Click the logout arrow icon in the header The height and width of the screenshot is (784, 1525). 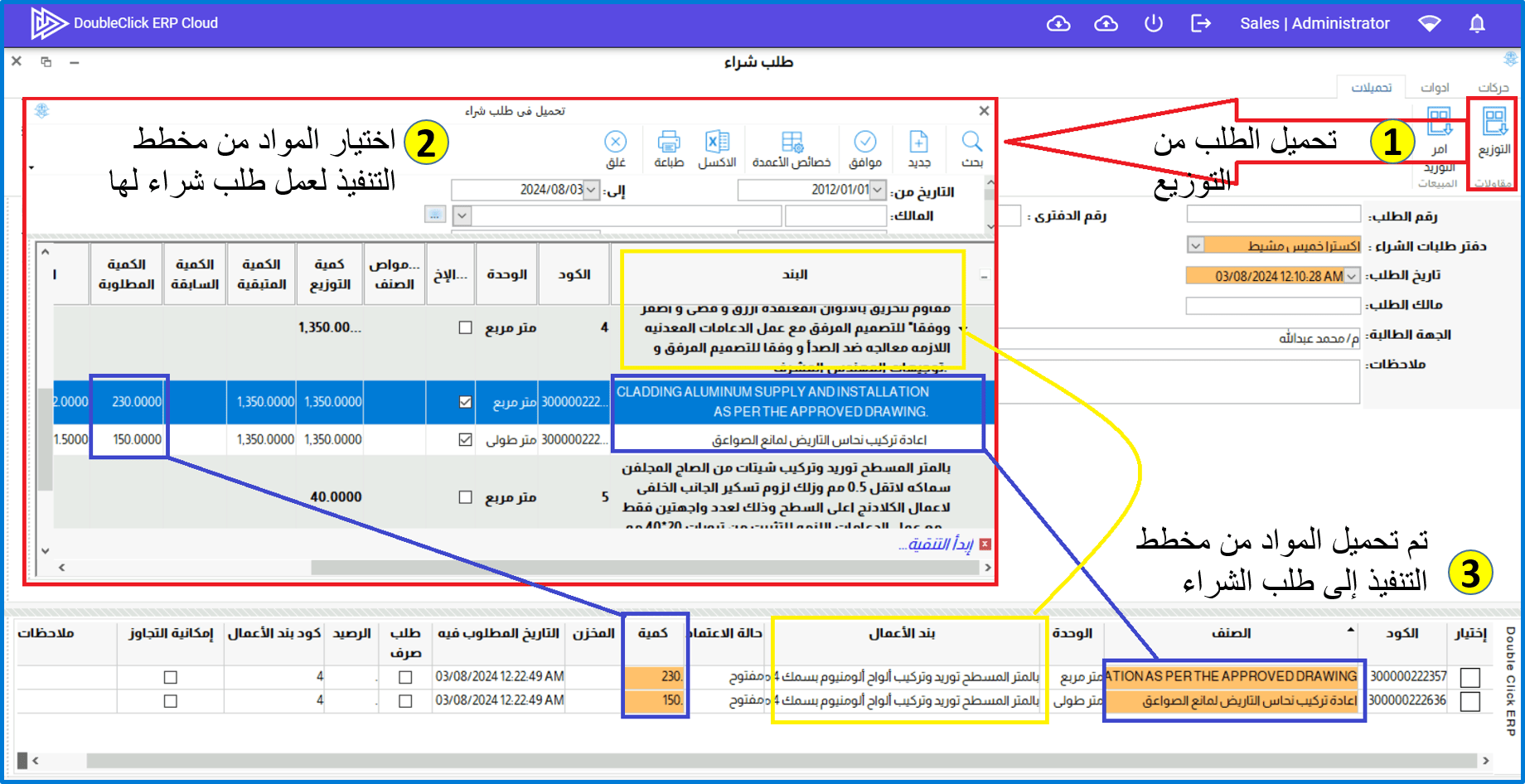pyautogui.click(x=1201, y=23)
